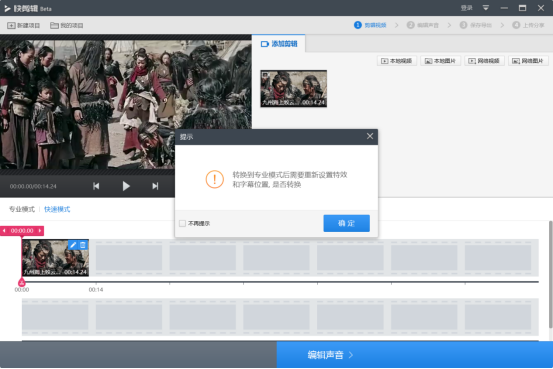553x369 pixels.
Task: Step timeline time forward with right arrow
Action: click(40, 231)
